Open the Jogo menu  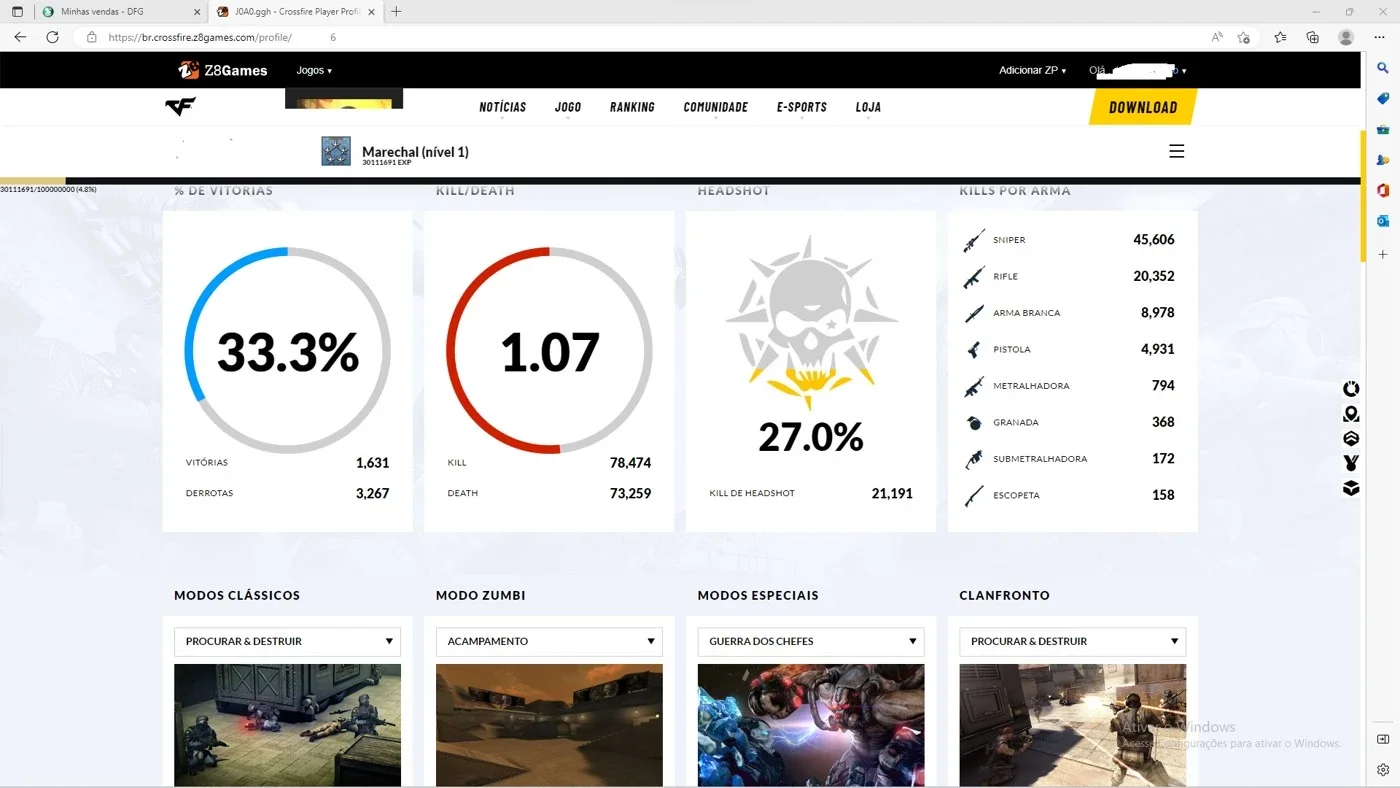(568, 107)
